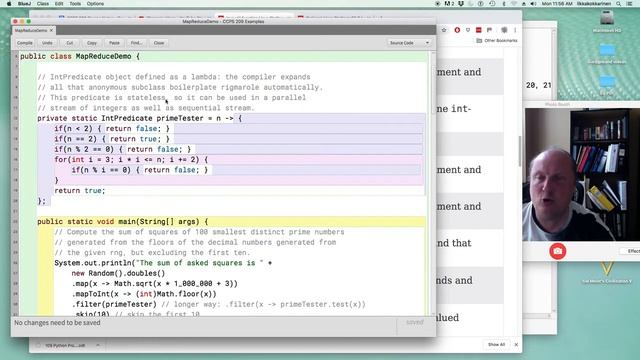
Task: Open the BlueJ application menu
Action: [x=24, y=4]
